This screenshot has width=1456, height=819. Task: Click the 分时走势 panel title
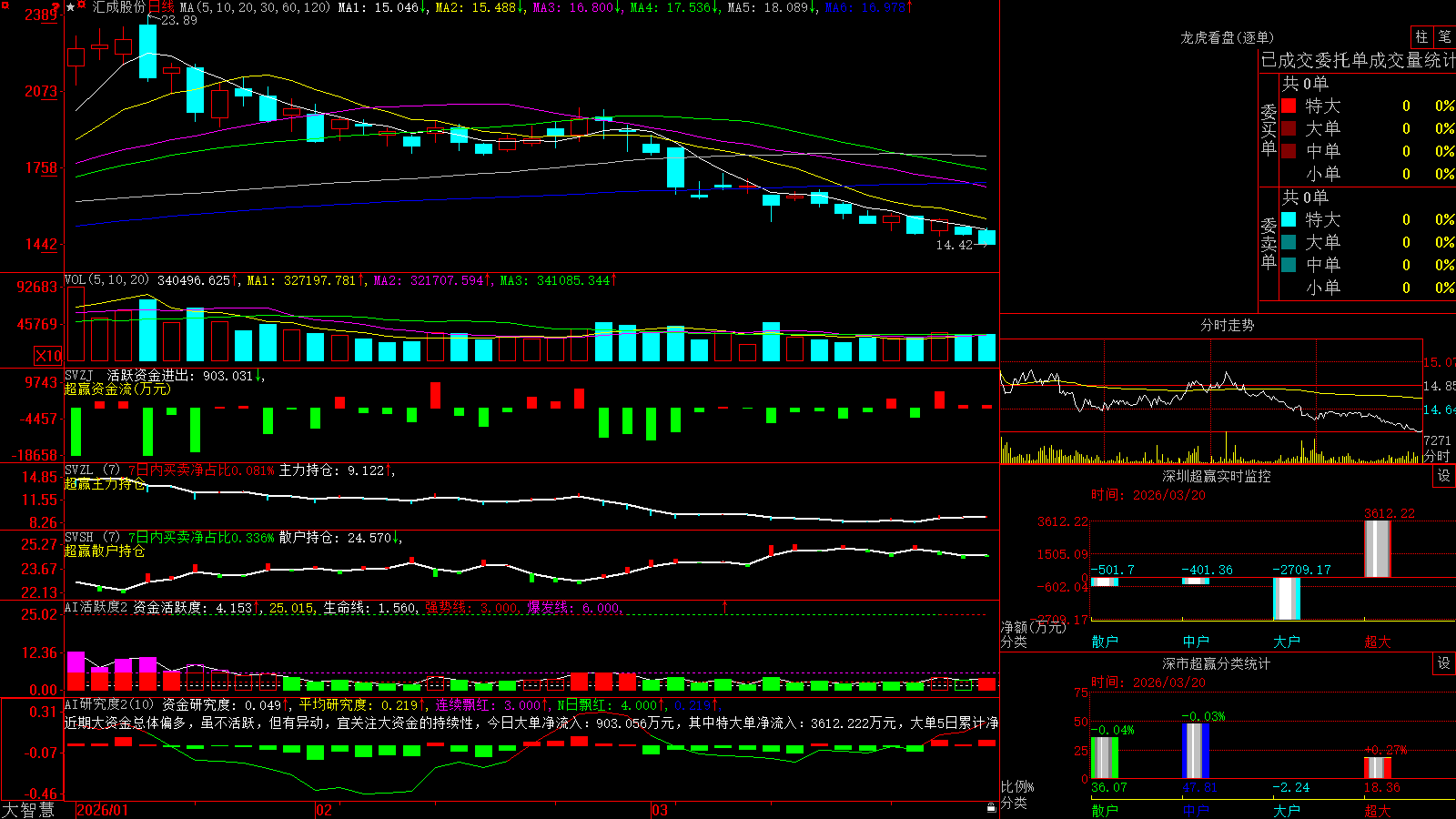(1227, 325)
